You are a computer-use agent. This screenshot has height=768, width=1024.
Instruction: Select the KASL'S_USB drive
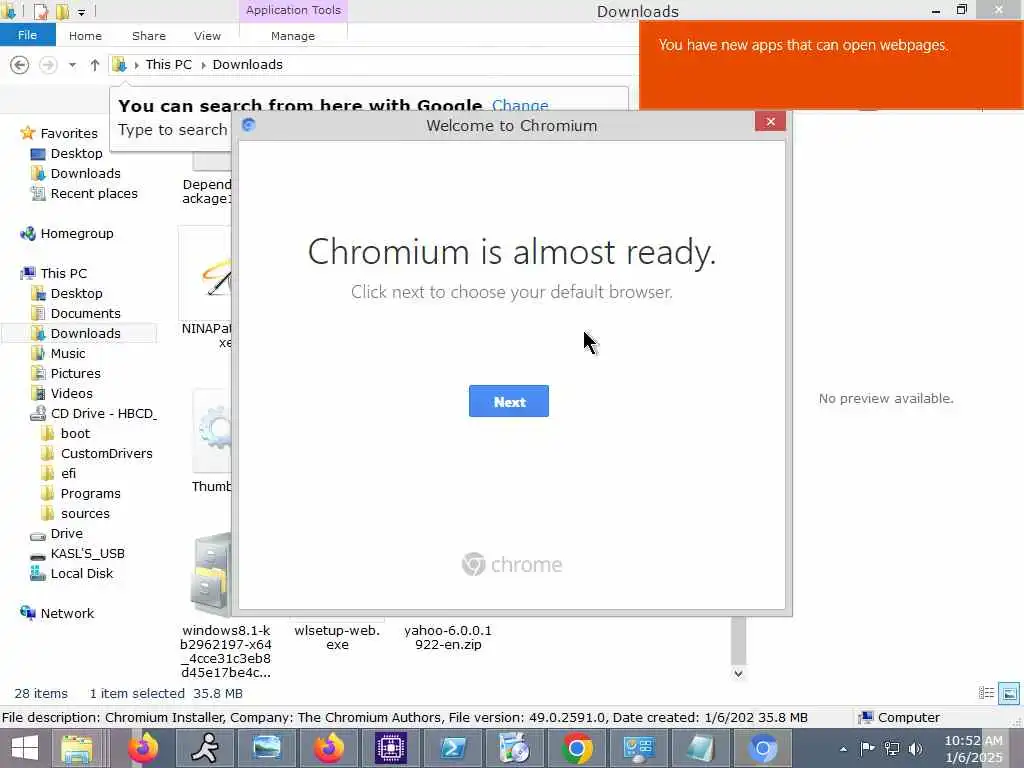tap(88, 554)
